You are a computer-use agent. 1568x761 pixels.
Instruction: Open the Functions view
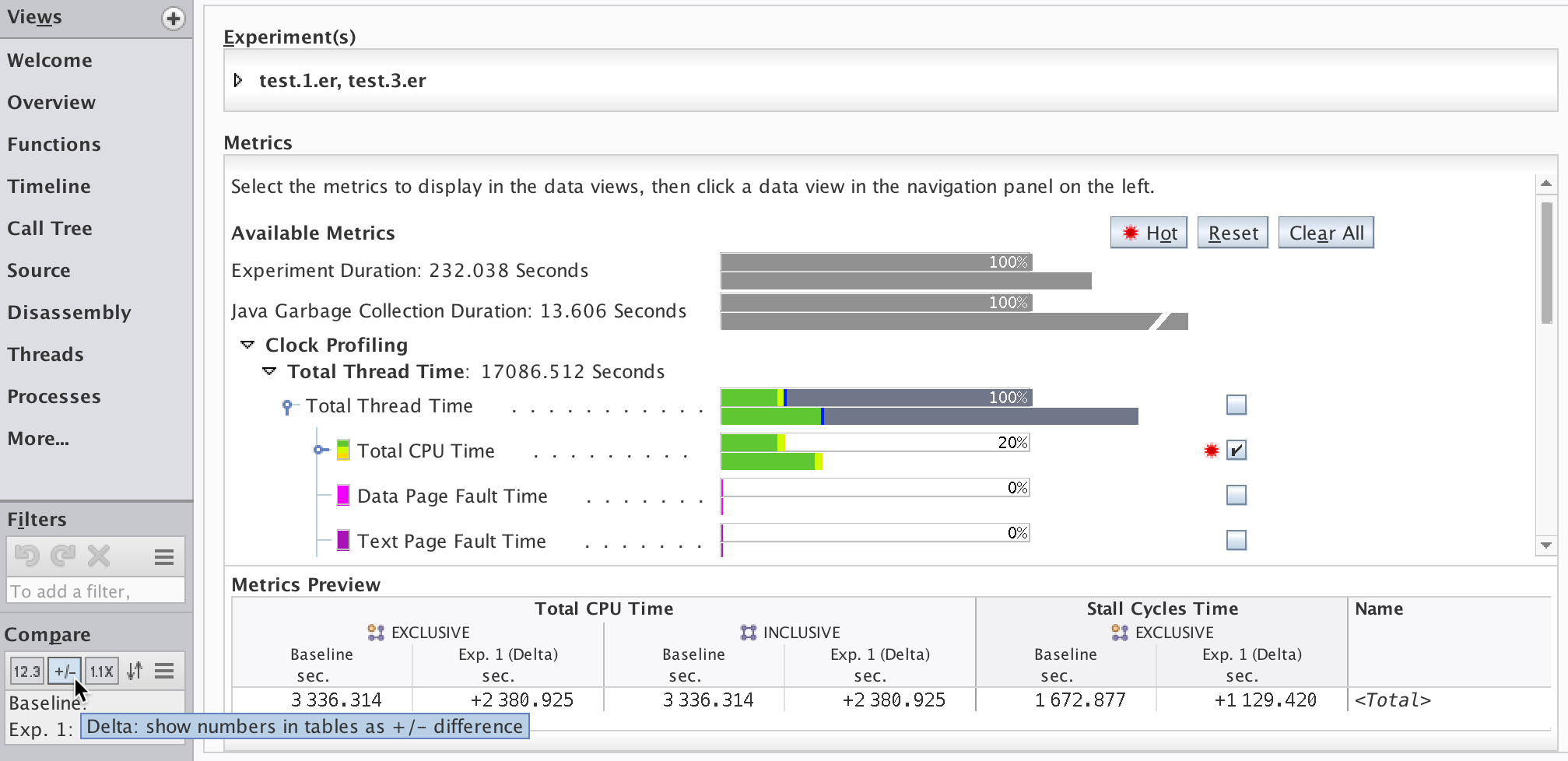pyautogui.click(x=54, y=144)
